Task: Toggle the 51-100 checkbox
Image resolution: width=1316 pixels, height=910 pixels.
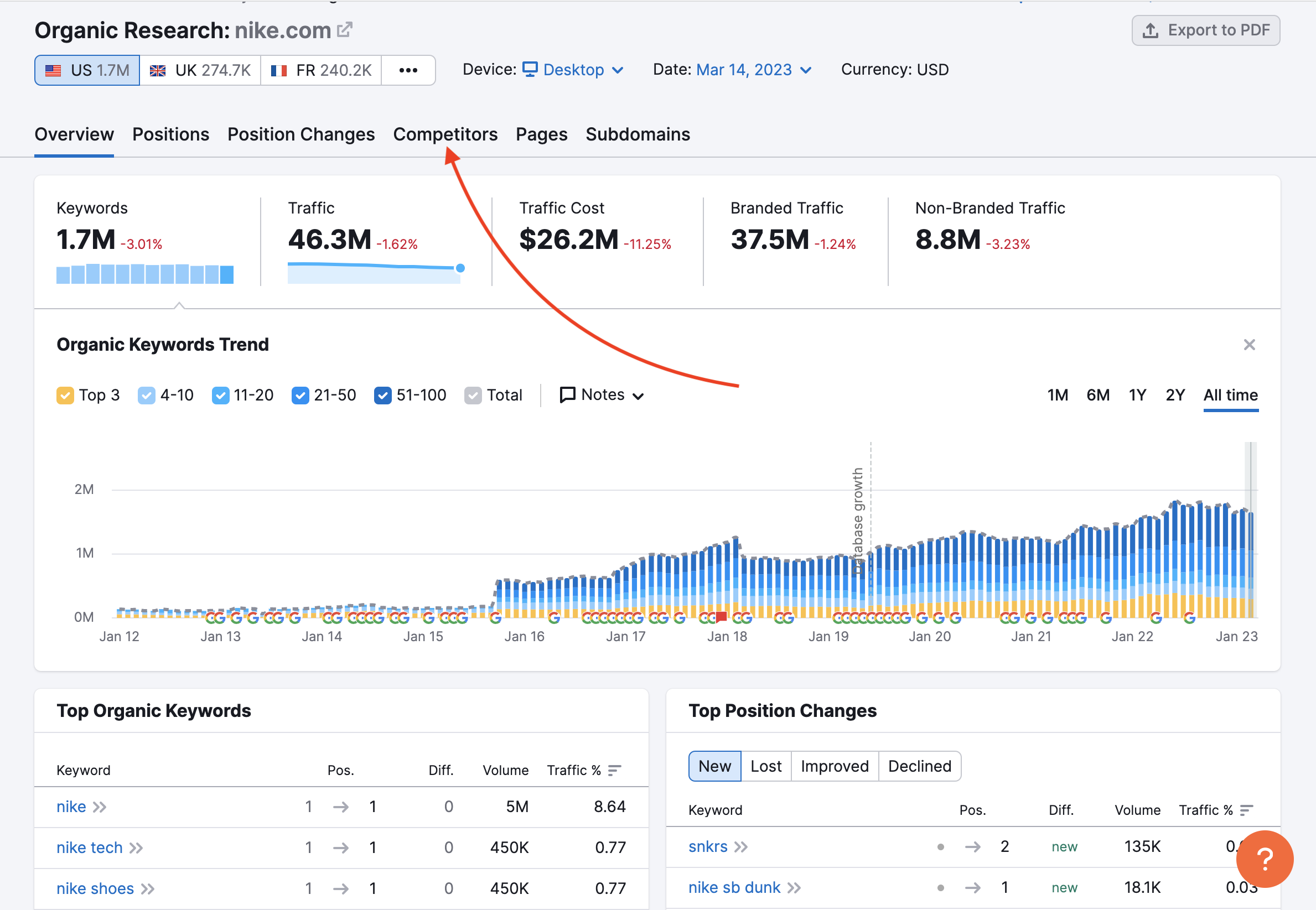Action: pyautogui.click(x=383, y=396)
